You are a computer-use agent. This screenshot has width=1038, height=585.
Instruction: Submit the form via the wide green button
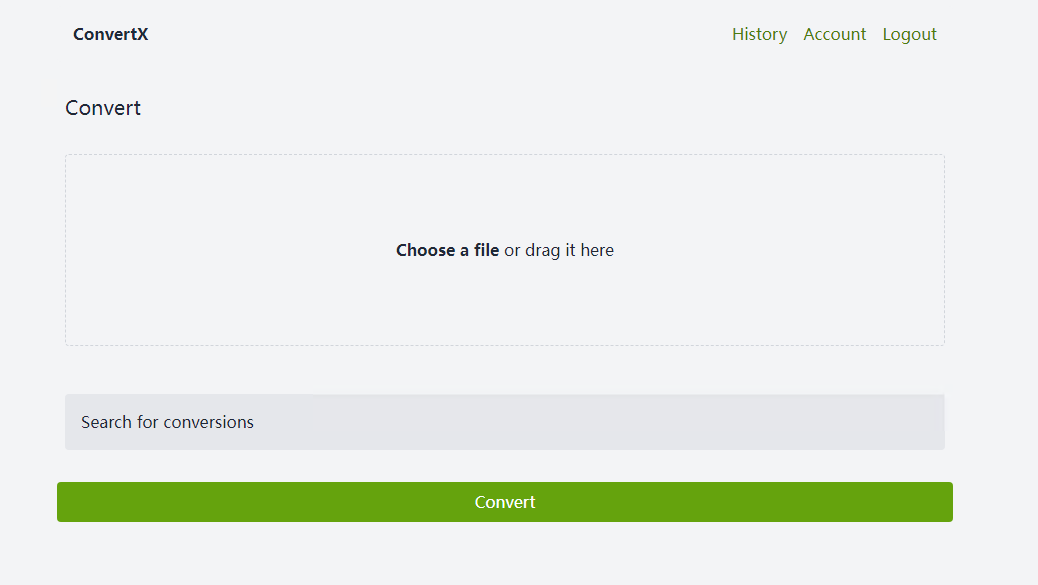[504, 502]
